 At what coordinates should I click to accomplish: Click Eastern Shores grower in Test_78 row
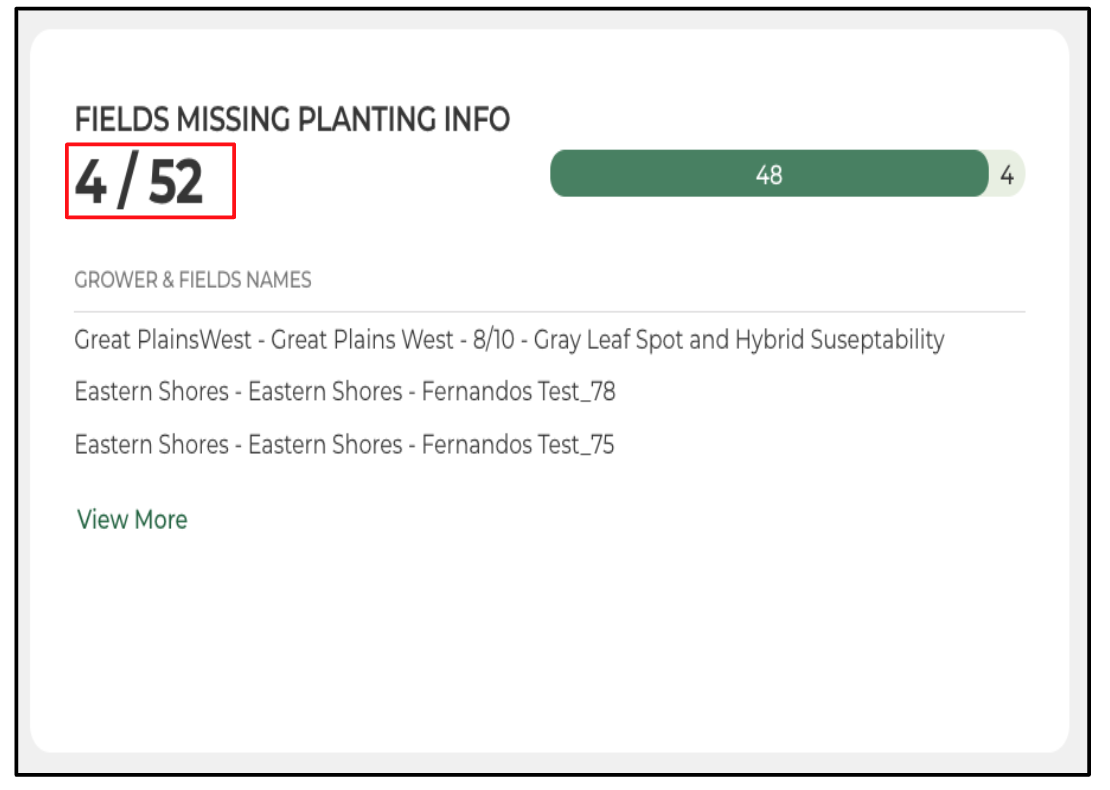click(151, 392)
